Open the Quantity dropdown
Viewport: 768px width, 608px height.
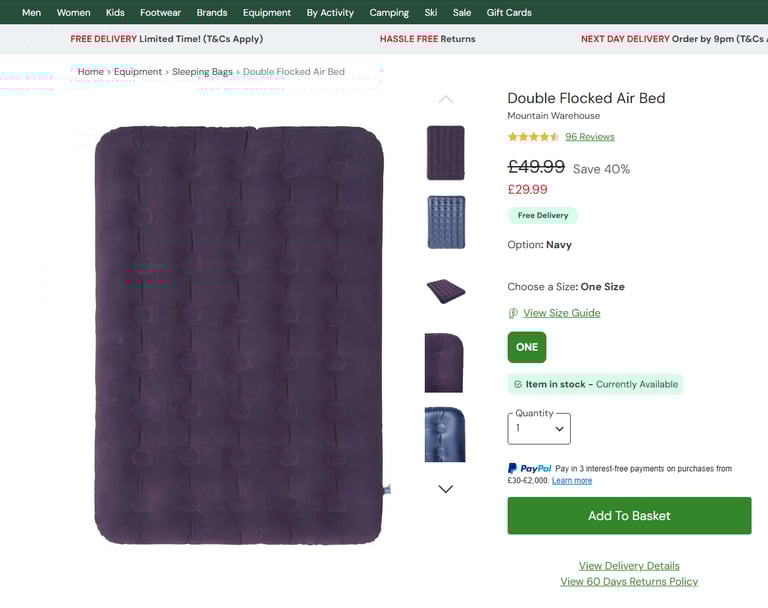(539, 429)
